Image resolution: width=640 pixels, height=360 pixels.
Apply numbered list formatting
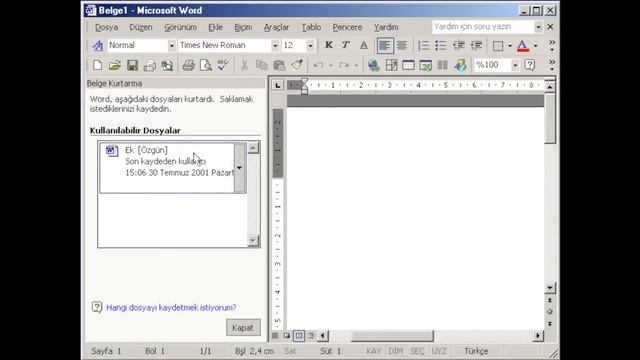pos(423,45)
